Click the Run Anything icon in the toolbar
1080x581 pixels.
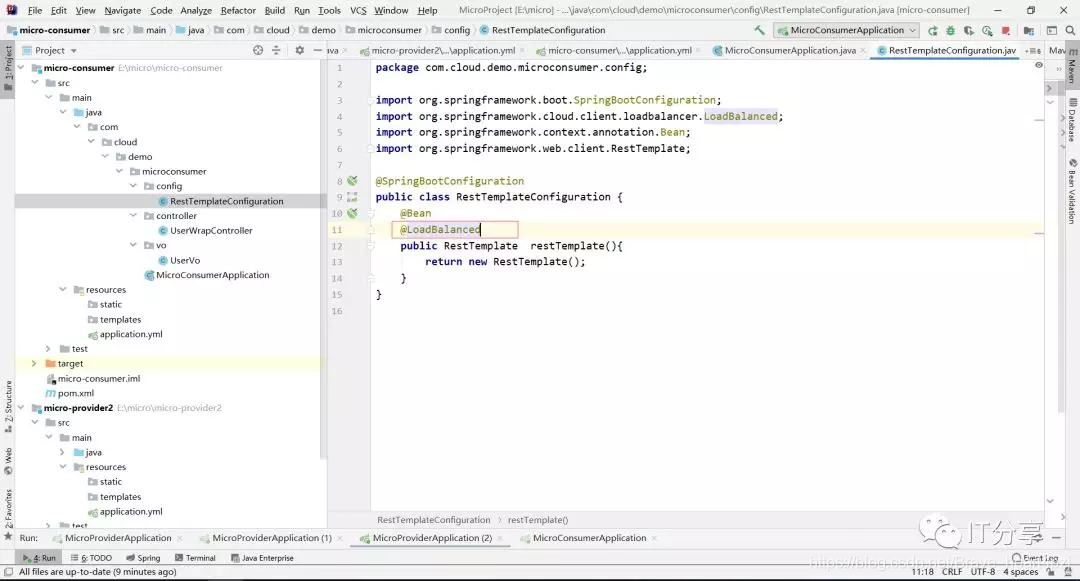click(1052, 30)
